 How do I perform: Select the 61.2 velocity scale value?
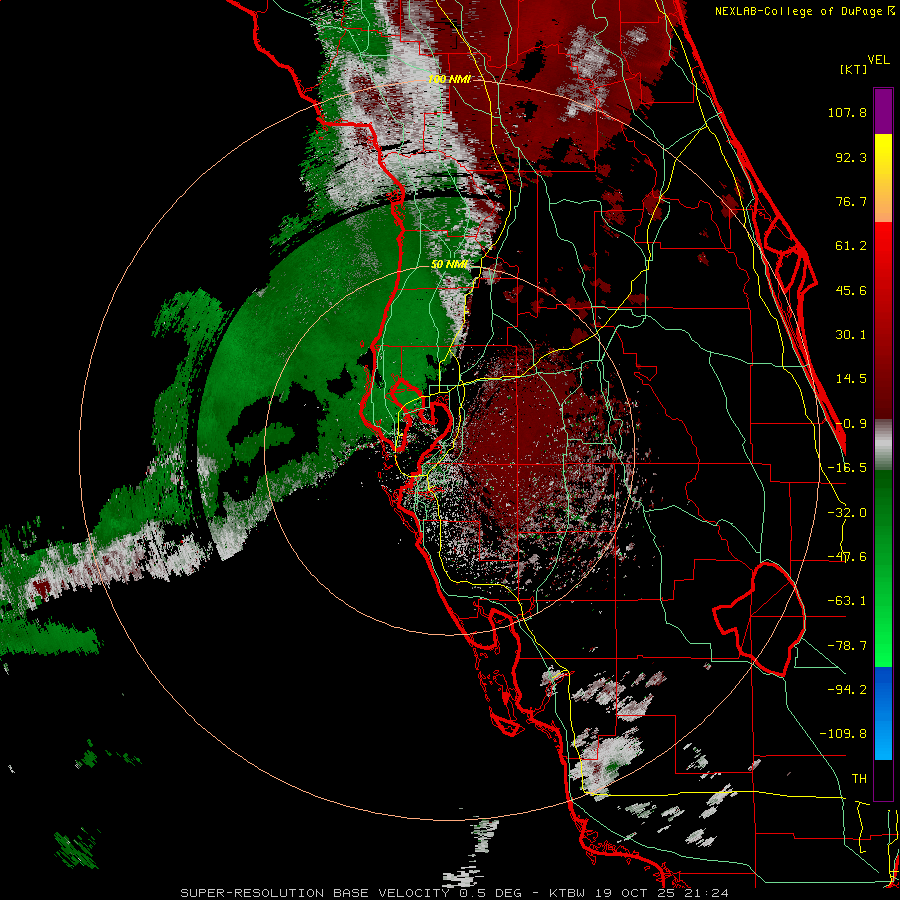[x=851, y=246]
